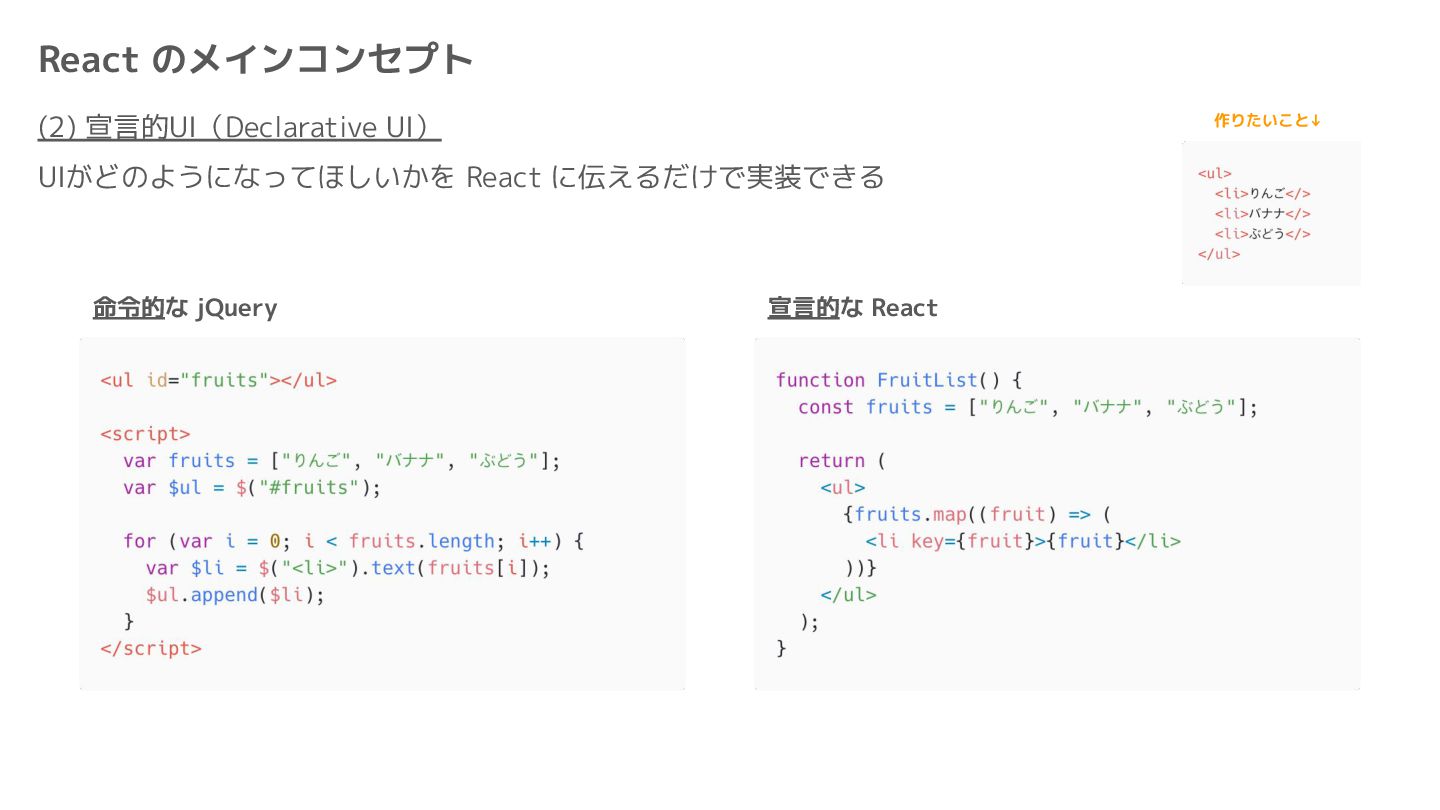
Task: Click the 'return (' statement
Action: point(842,461)
